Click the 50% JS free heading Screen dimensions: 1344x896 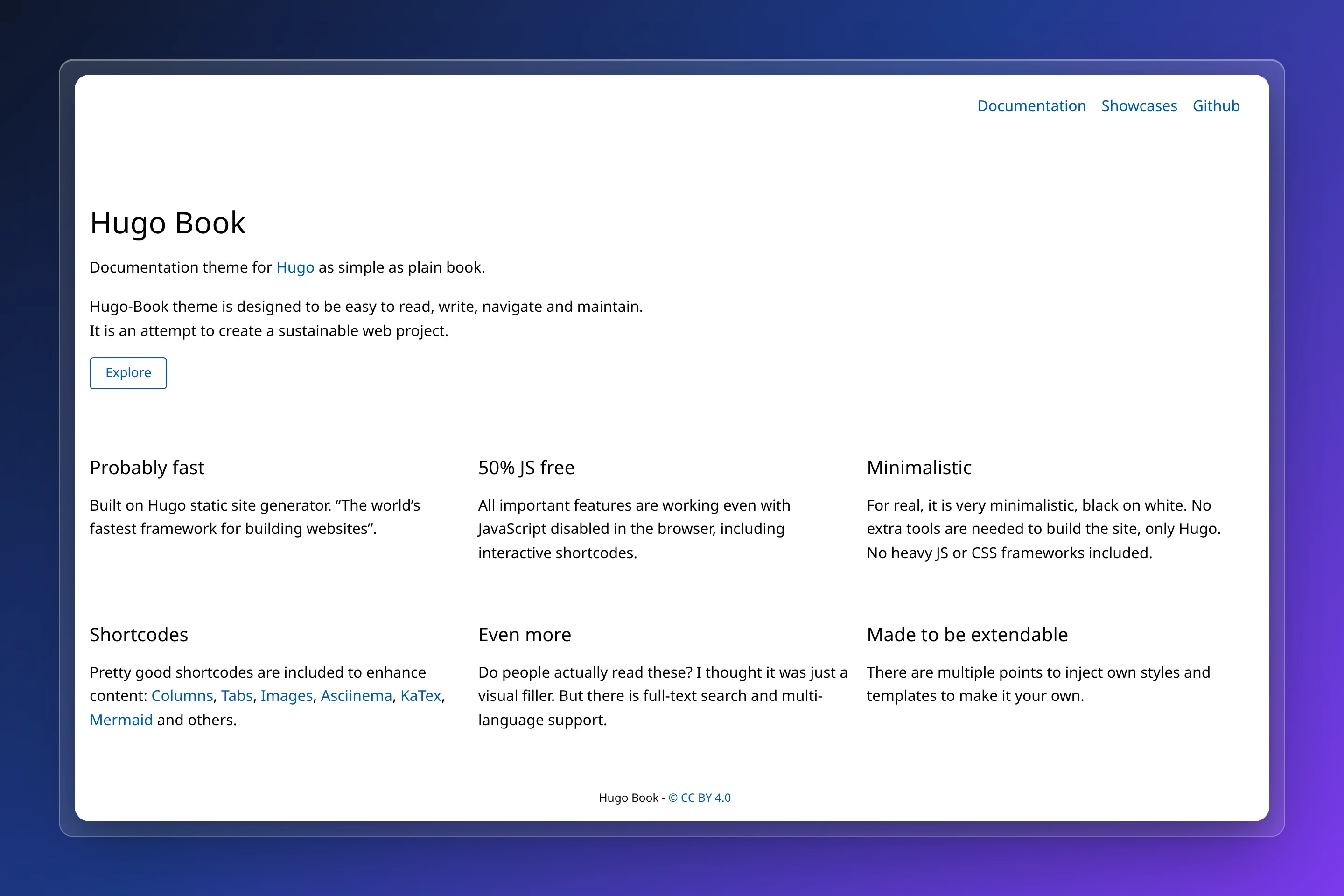526,468
